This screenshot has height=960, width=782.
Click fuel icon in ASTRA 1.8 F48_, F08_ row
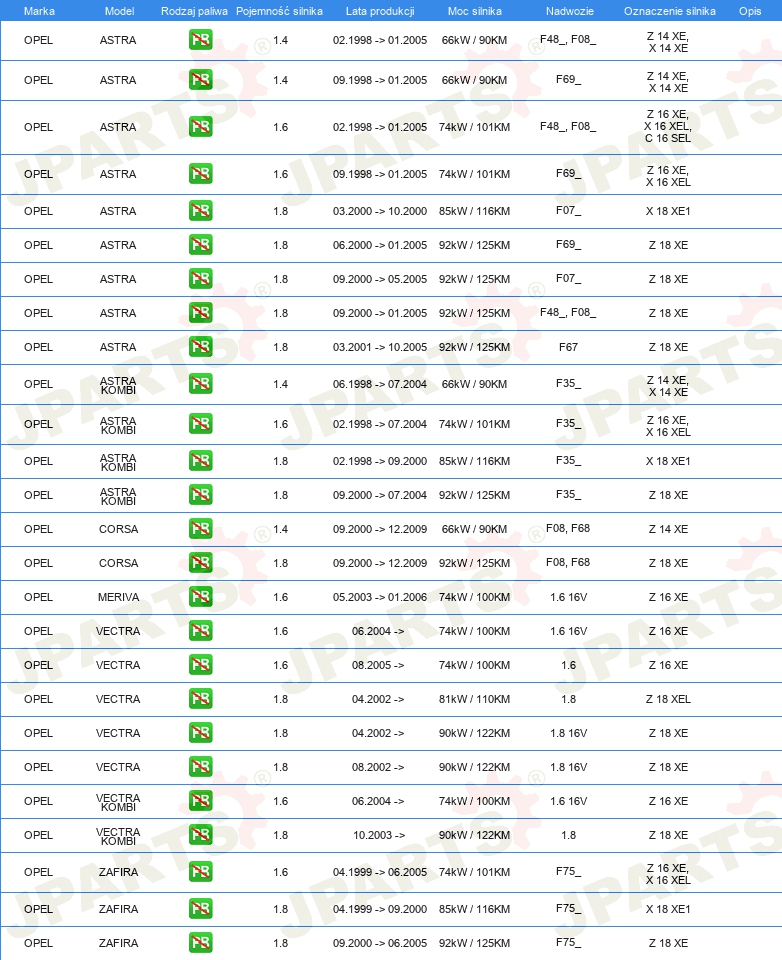click(x=201, y=313)
